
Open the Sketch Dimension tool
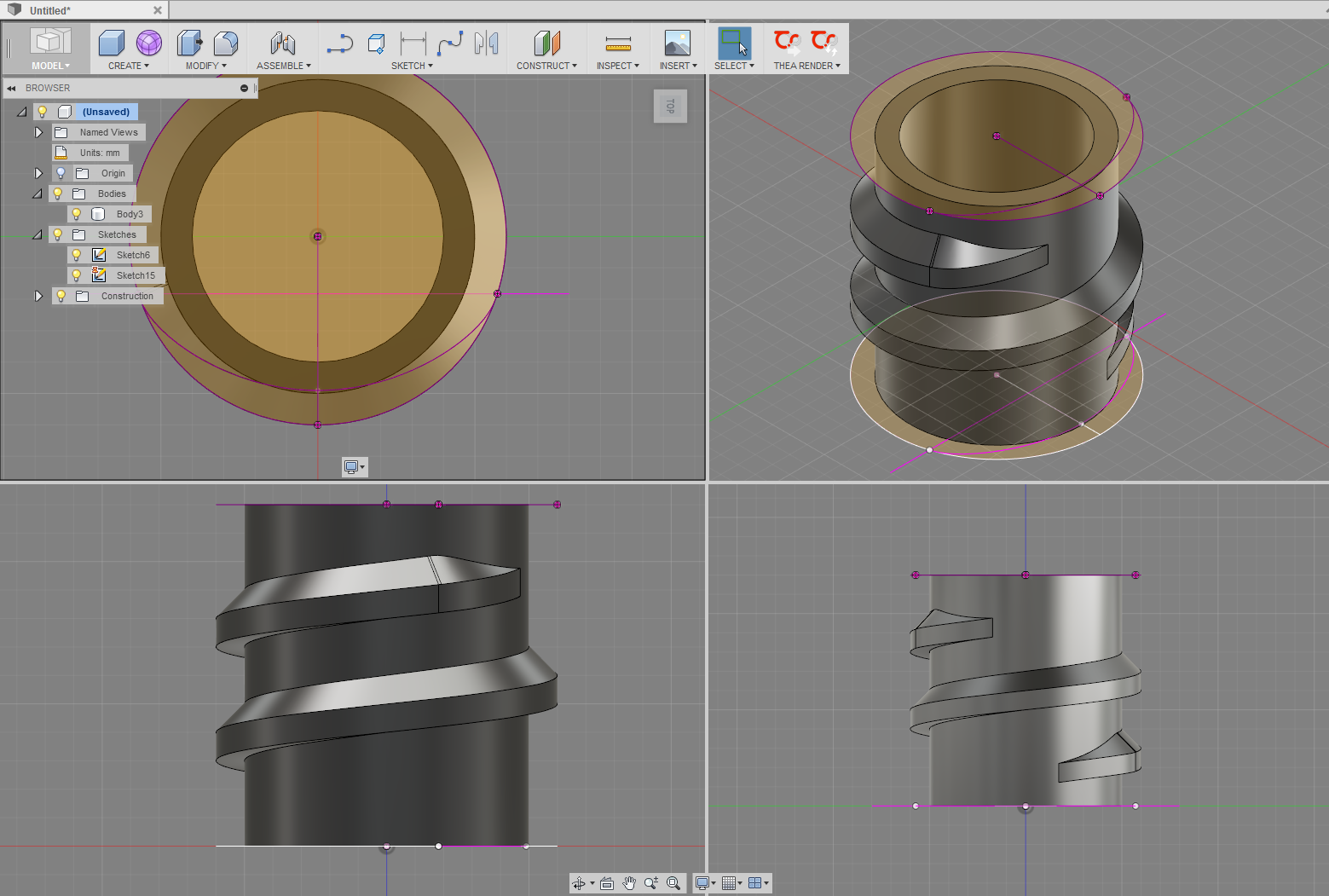412,40
